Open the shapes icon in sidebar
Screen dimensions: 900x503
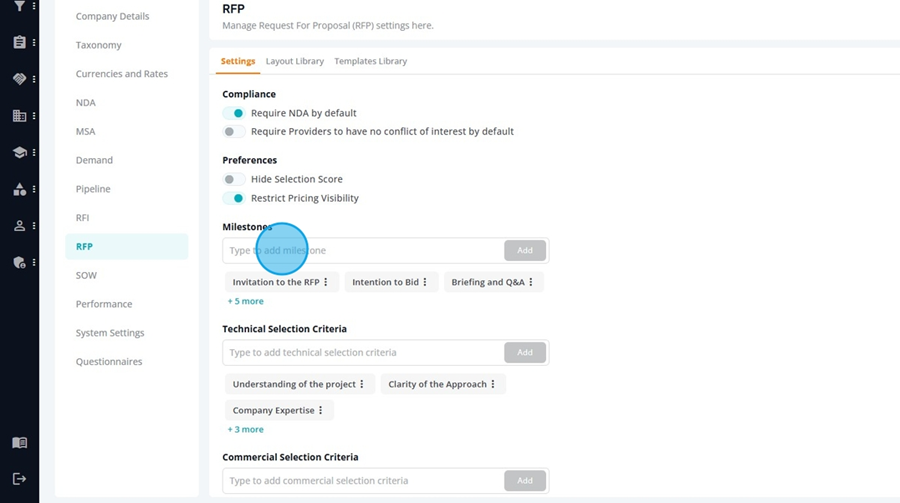click(20, 189)
